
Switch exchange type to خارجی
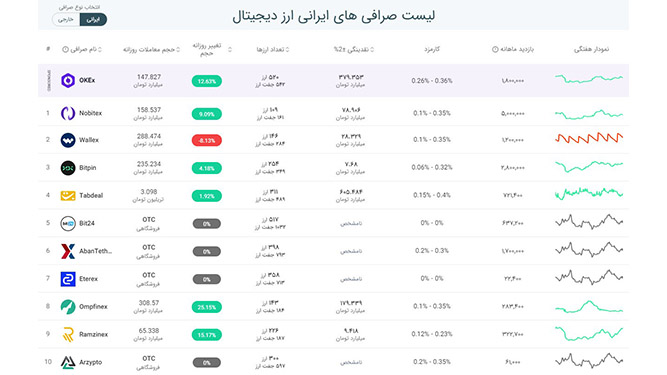[x=66, y=20]
